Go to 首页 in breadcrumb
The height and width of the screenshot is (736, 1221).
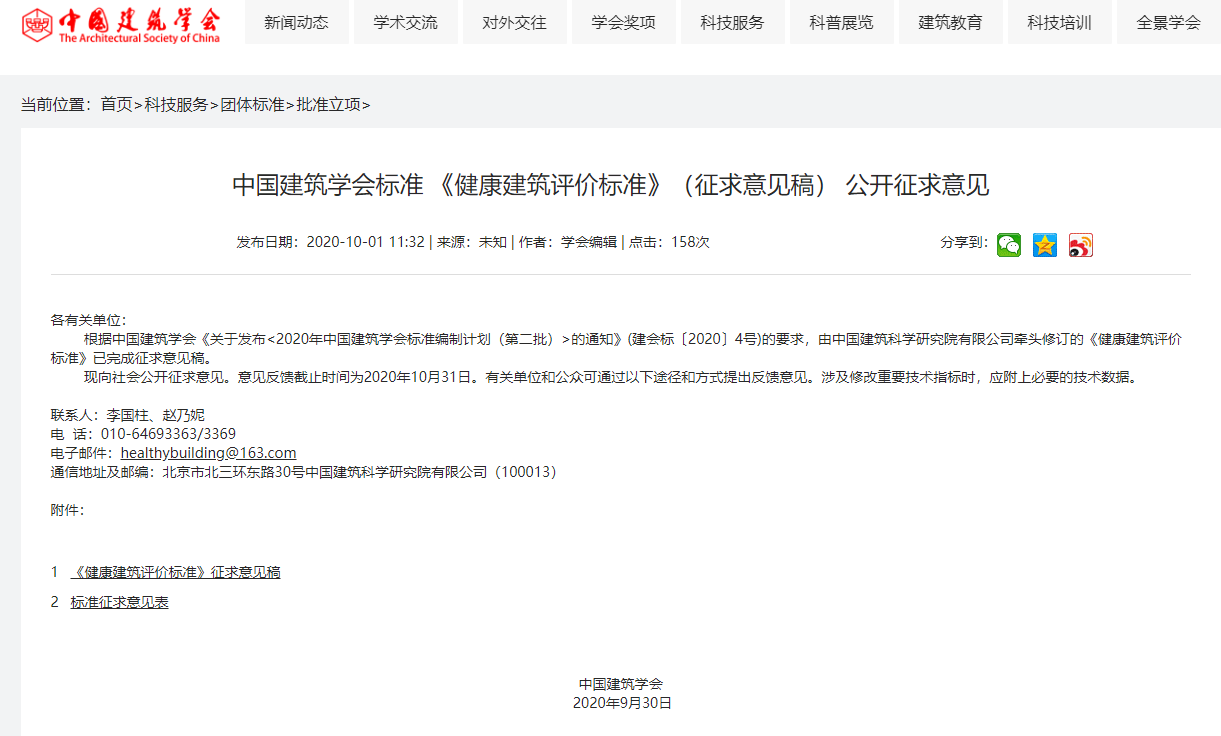pos(116,104)
